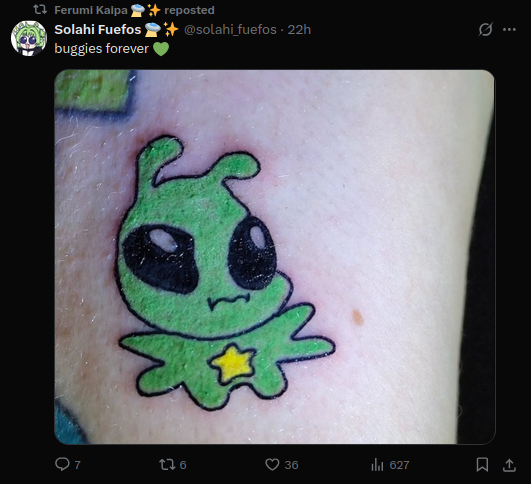Screen dimensions: 531x484
Task: Click the repost count 6
Action: (183, 465)
